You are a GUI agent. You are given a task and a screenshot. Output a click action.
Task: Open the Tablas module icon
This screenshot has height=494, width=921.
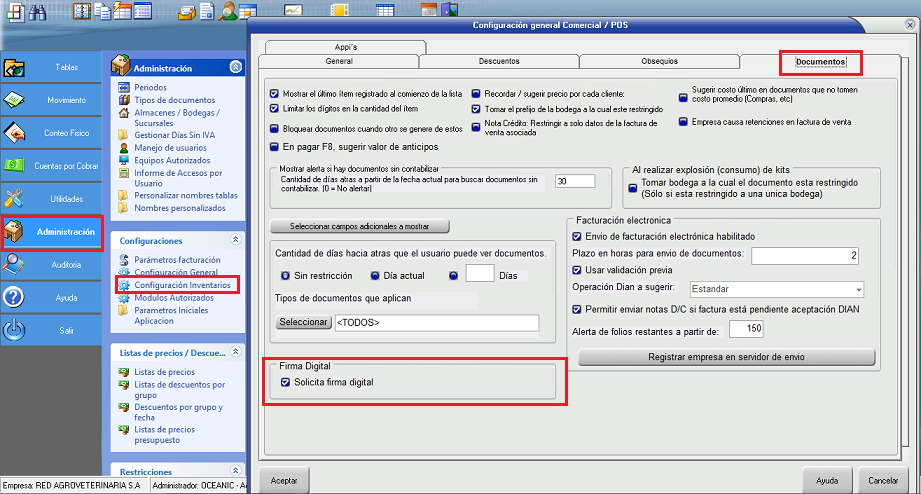[16, 68]
